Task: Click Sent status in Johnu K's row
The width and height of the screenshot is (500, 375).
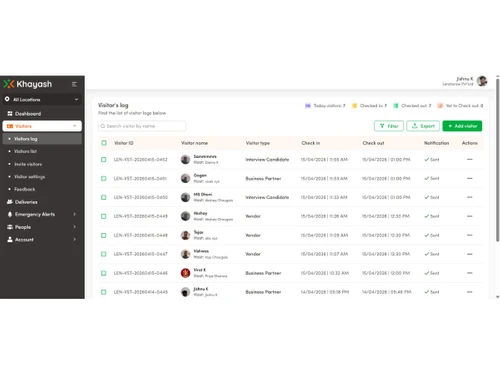Action: [x=432, y=292]
